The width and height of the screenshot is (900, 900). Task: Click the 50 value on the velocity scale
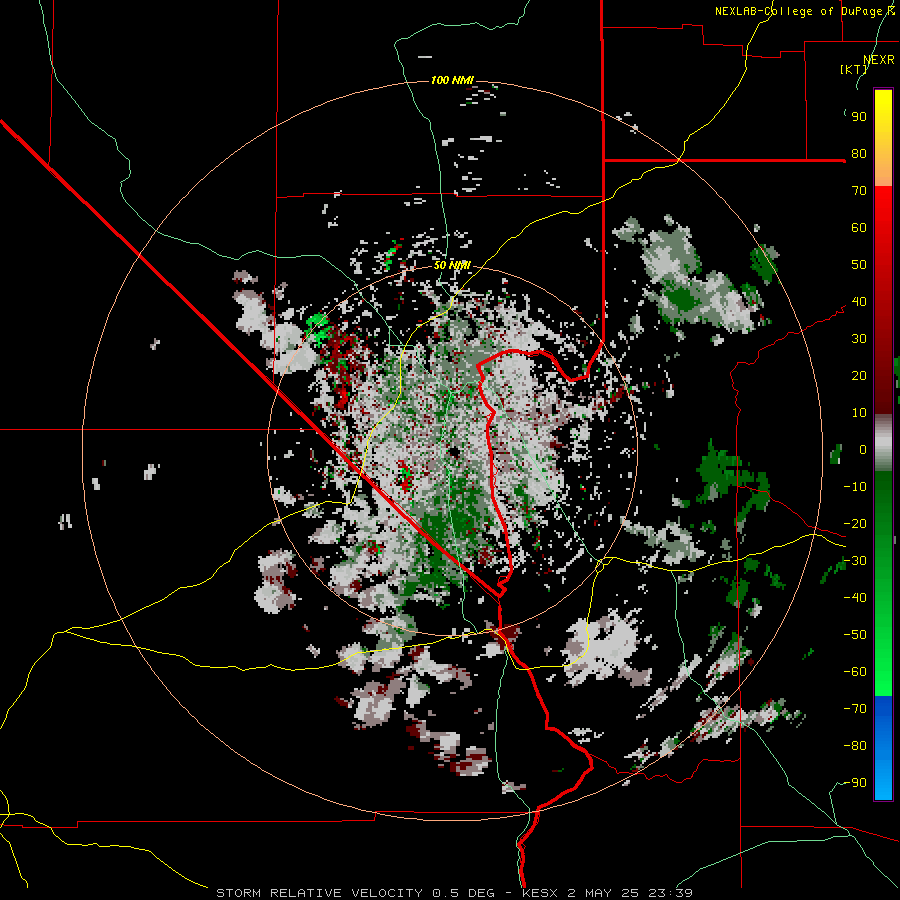click(x=859, y=265)
